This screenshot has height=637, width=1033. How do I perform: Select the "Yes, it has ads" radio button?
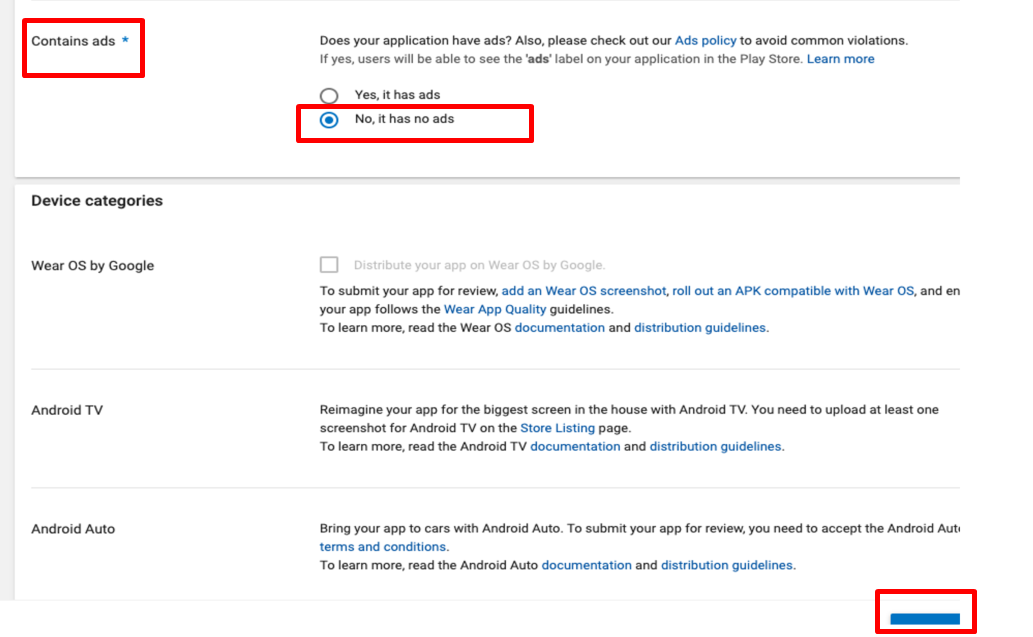[x=329, y=96]
